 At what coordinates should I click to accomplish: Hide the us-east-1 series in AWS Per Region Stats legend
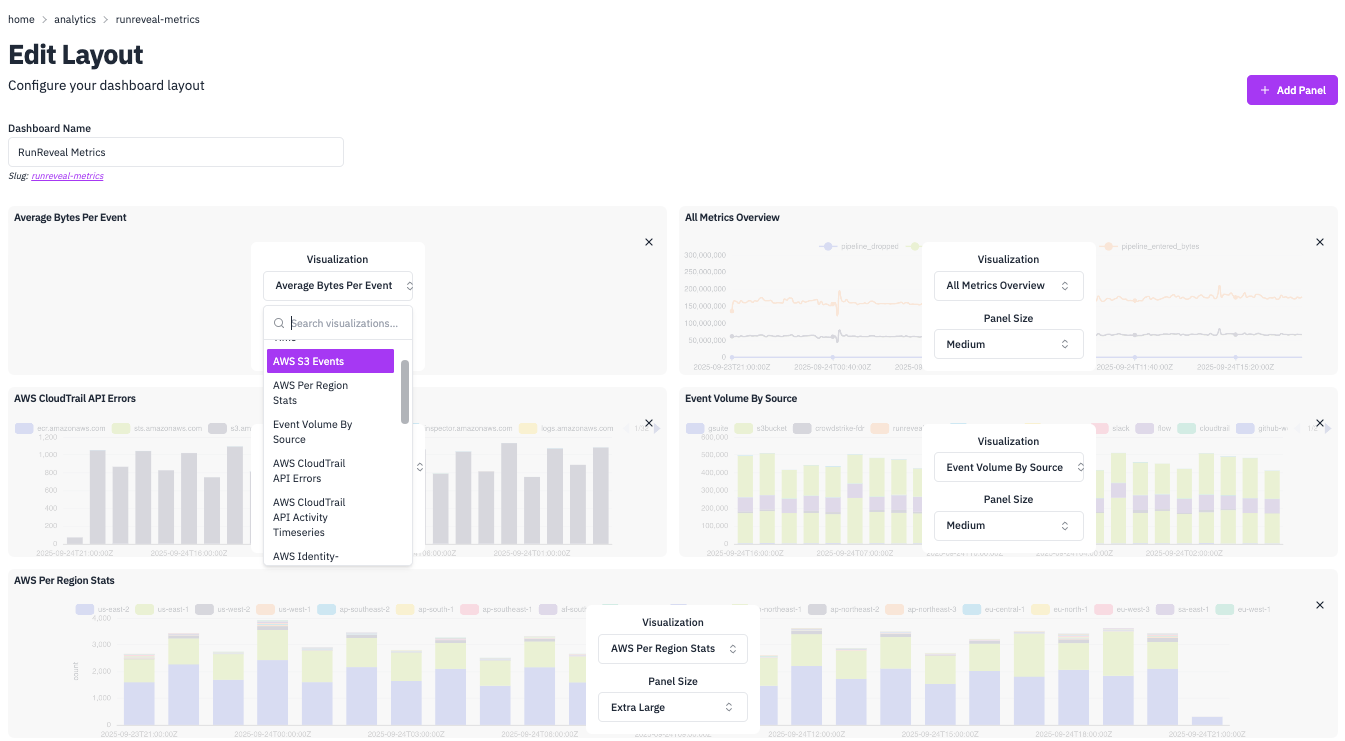170,608
